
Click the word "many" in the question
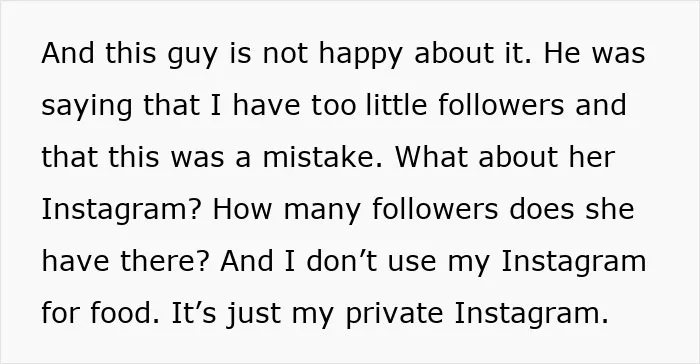point(322,211)
